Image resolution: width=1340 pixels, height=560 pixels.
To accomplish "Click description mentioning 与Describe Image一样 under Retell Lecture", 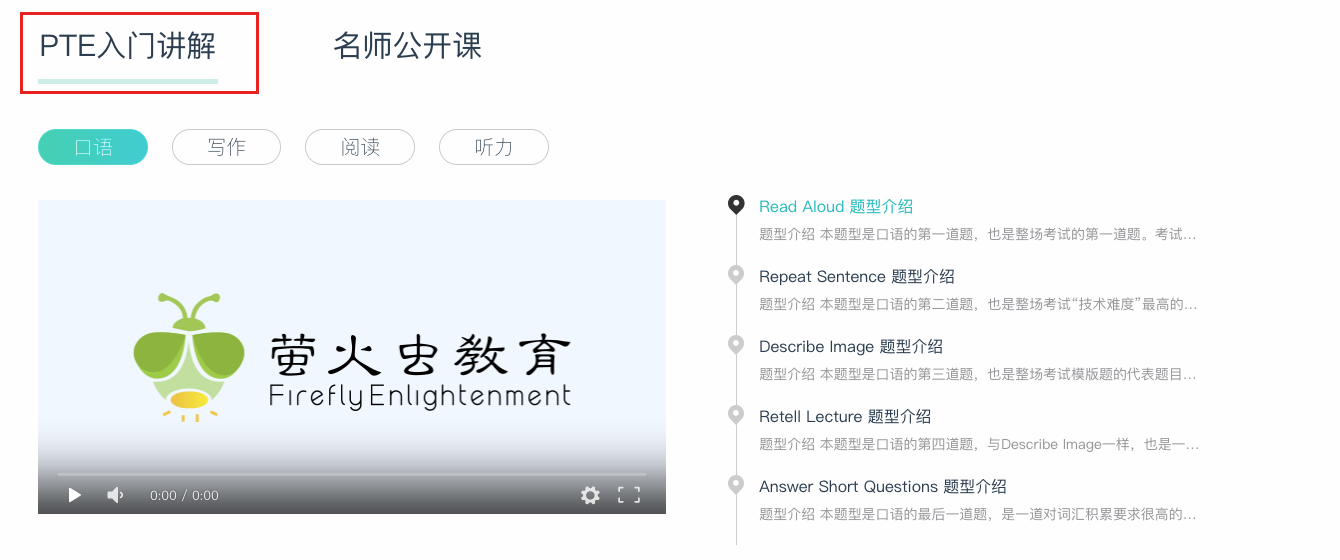I will (x=978, y=444).
